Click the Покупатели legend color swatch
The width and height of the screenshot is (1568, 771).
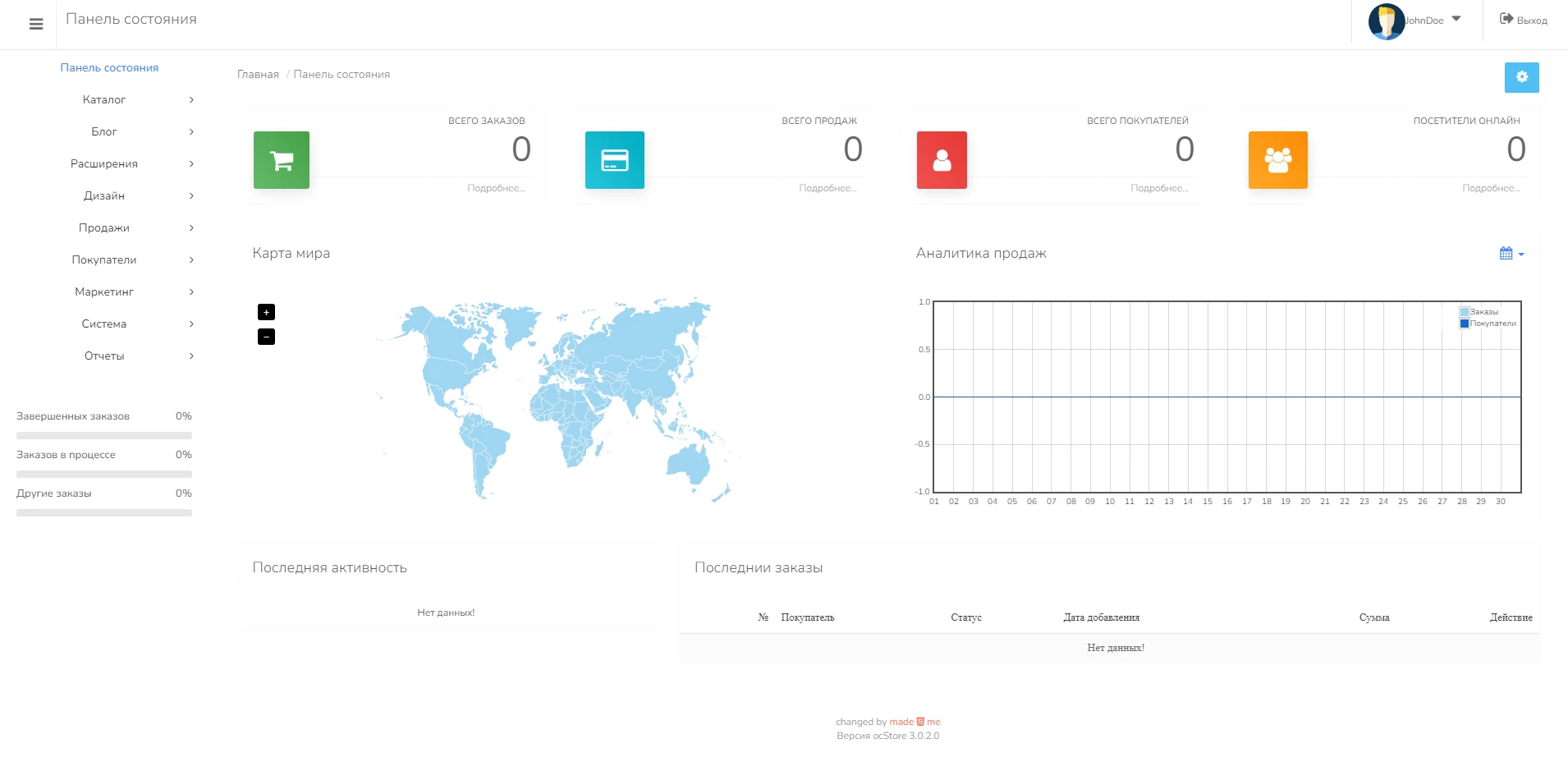[x=1465, y=324]
